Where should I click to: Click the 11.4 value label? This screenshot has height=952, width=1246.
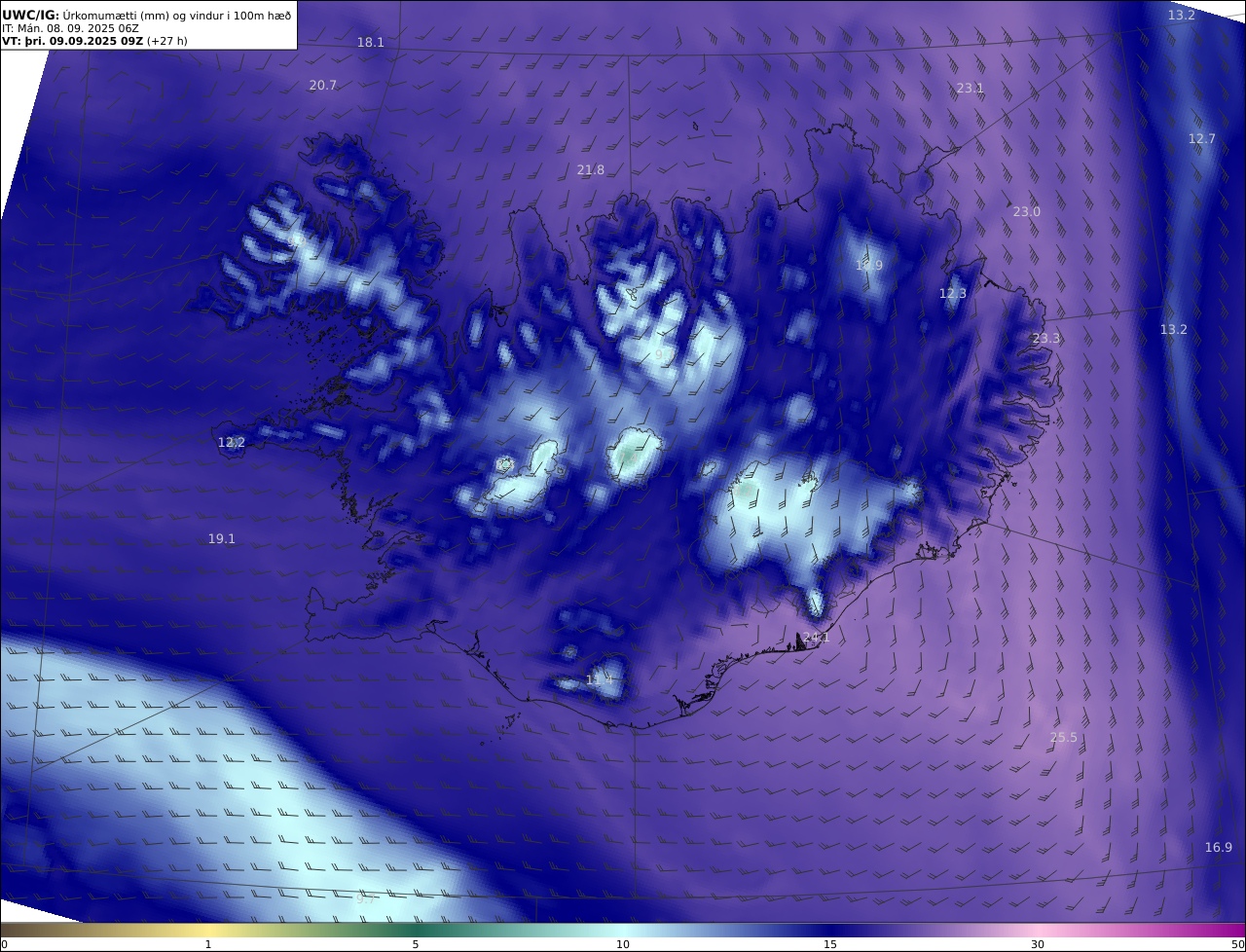[x=601, y=680]
